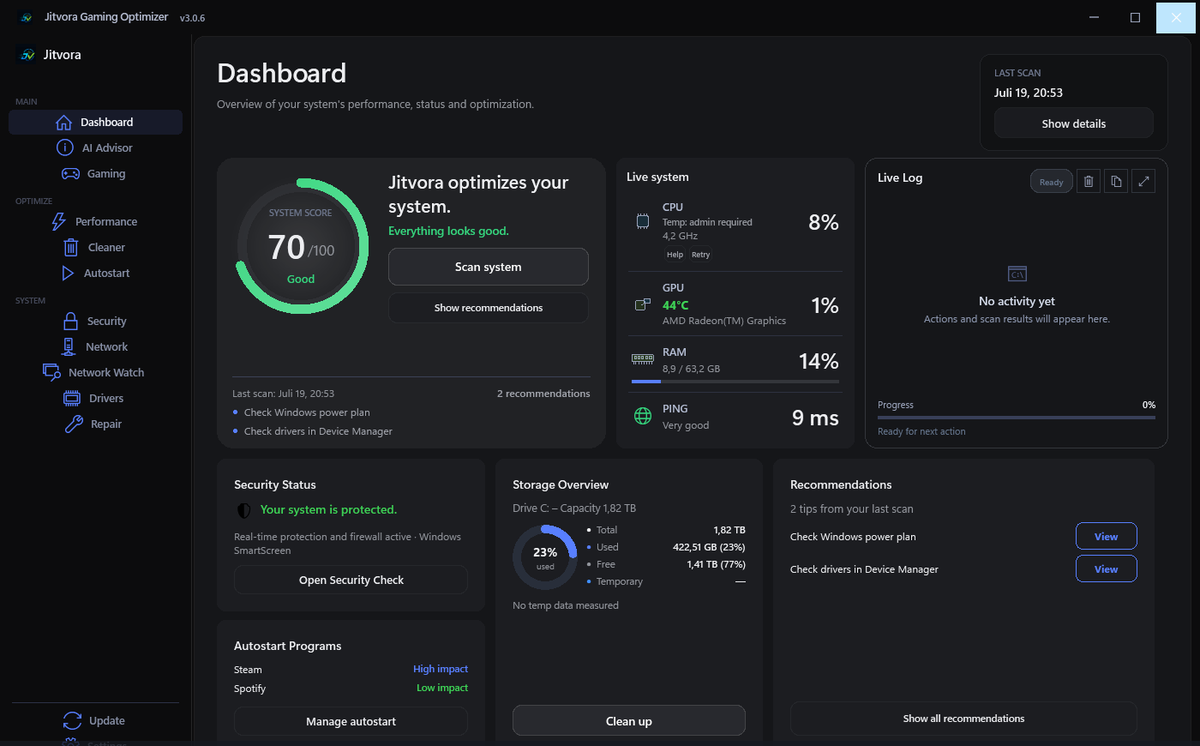1200x746 pixels.
Task: Show details of the last scan
Action: [1074, 124]
